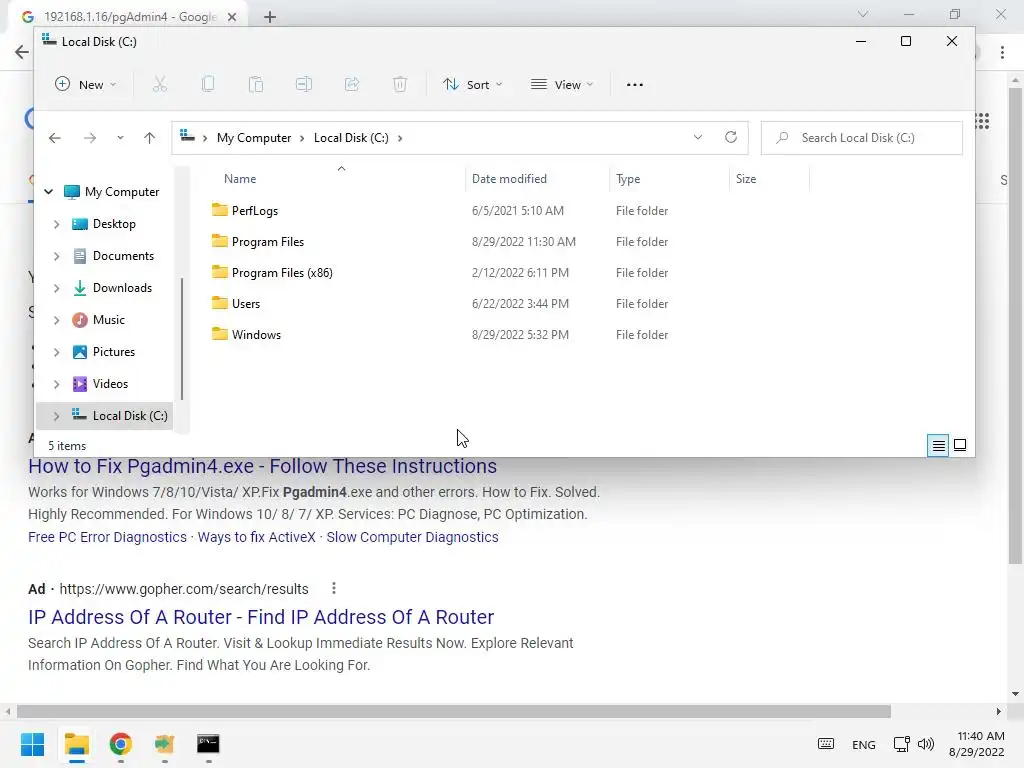
Task: Open gopher.com ad options three dots
Action: click(334, 588)
